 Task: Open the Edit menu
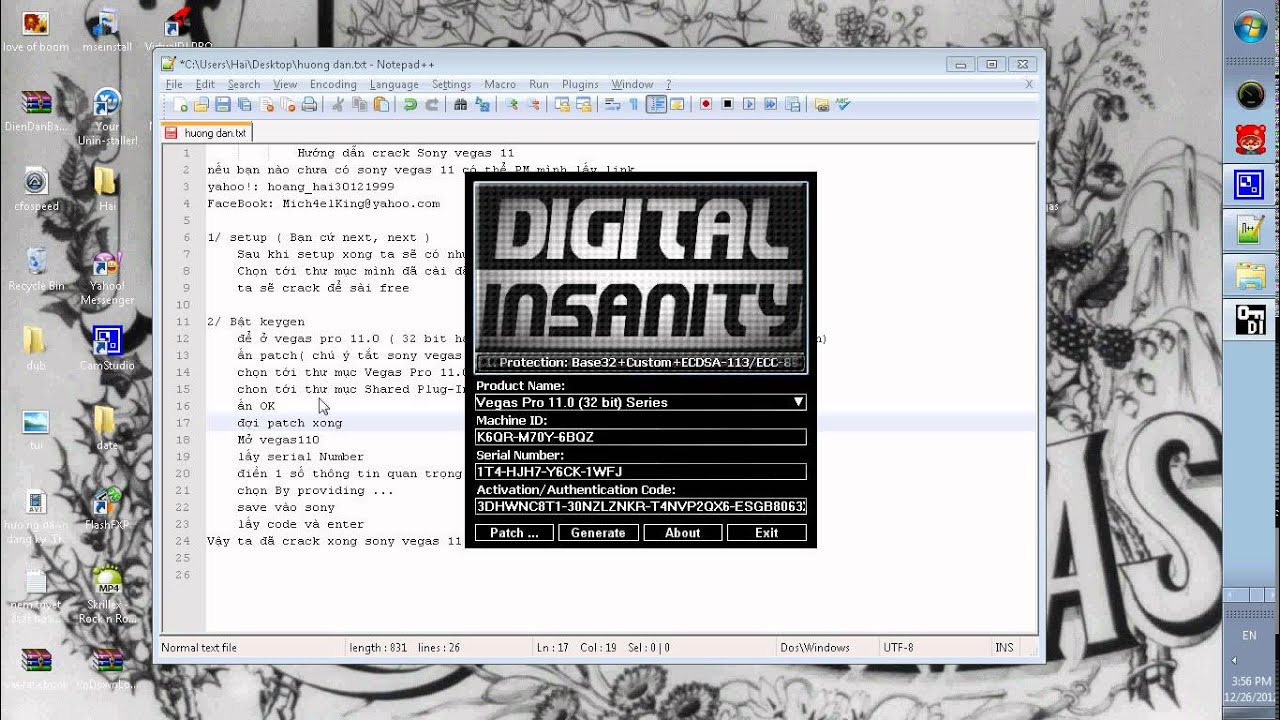tap(205, 84)
